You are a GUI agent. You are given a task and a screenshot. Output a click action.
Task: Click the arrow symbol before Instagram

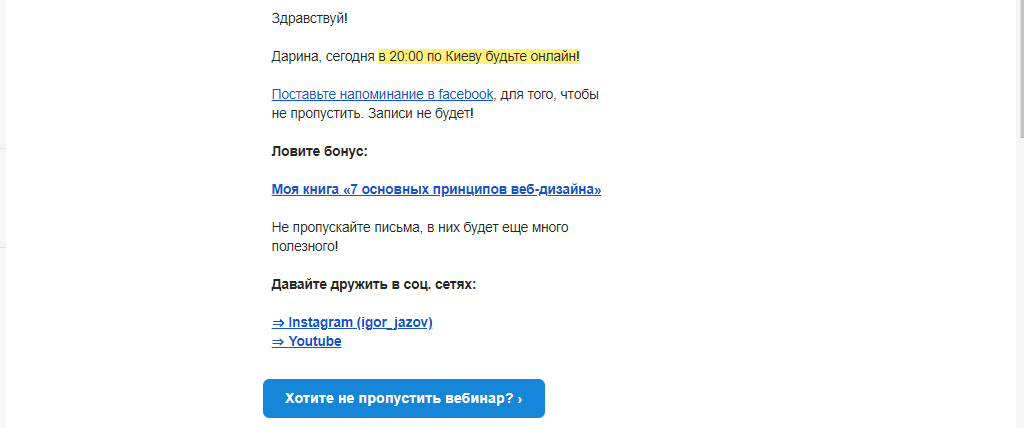click(x=278, y=322)
